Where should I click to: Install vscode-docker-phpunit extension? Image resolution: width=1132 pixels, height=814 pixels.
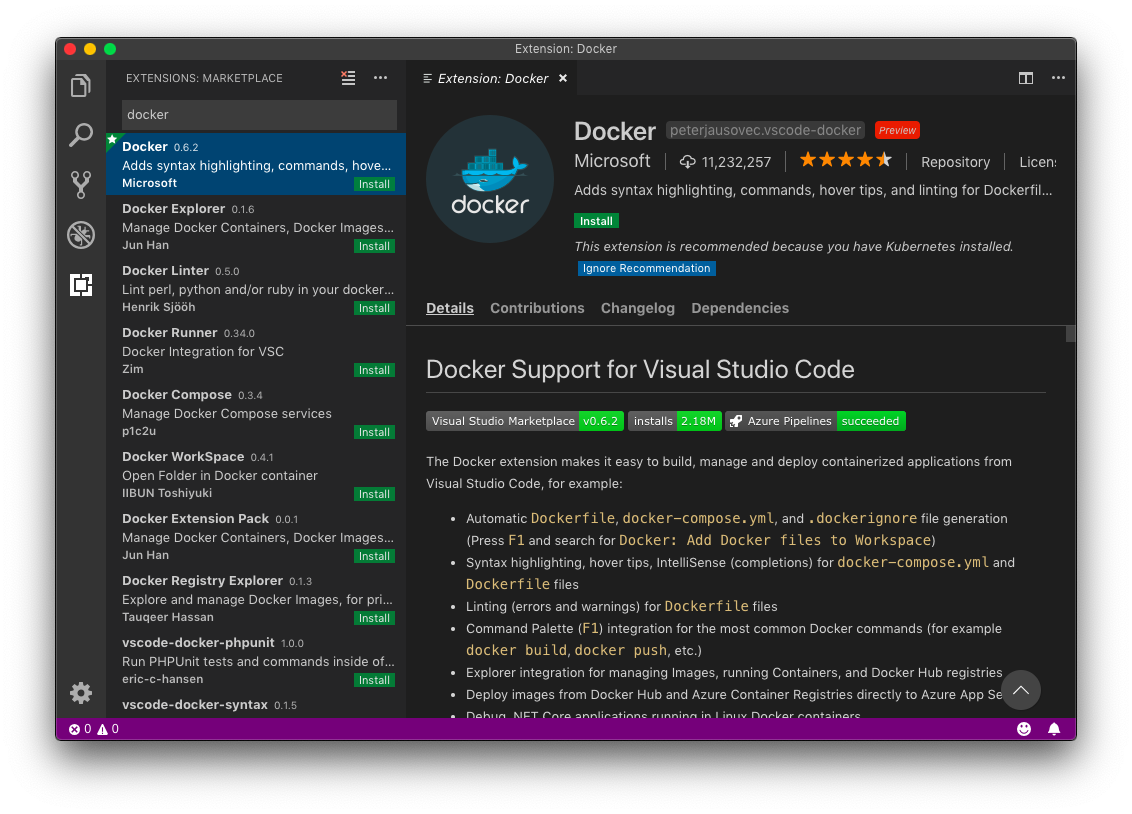coord(374,680)
